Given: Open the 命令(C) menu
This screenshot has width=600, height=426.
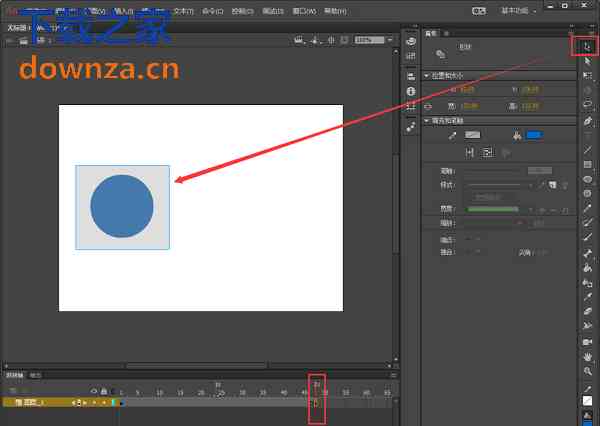Looking at the screenshot, I should point(212,11).
